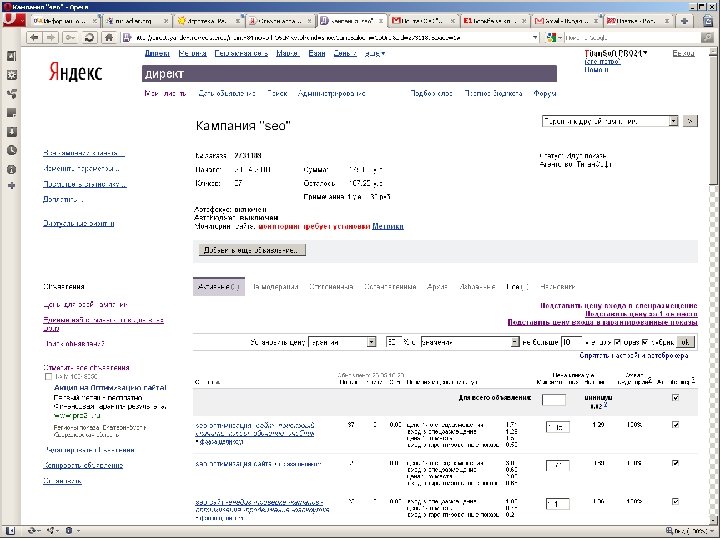720x540 pixels.
Task: Toggle checkbox in third keyword row
Action: tap(675, 501)
